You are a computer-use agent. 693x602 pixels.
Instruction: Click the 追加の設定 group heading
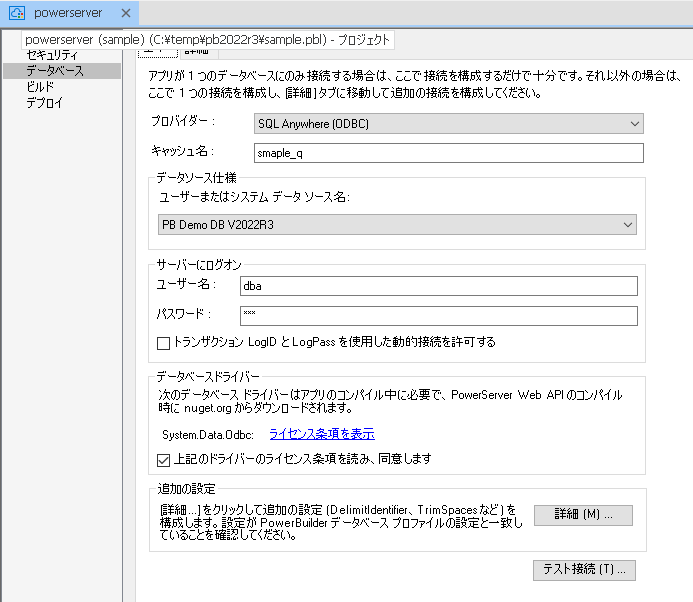point(186,489)
